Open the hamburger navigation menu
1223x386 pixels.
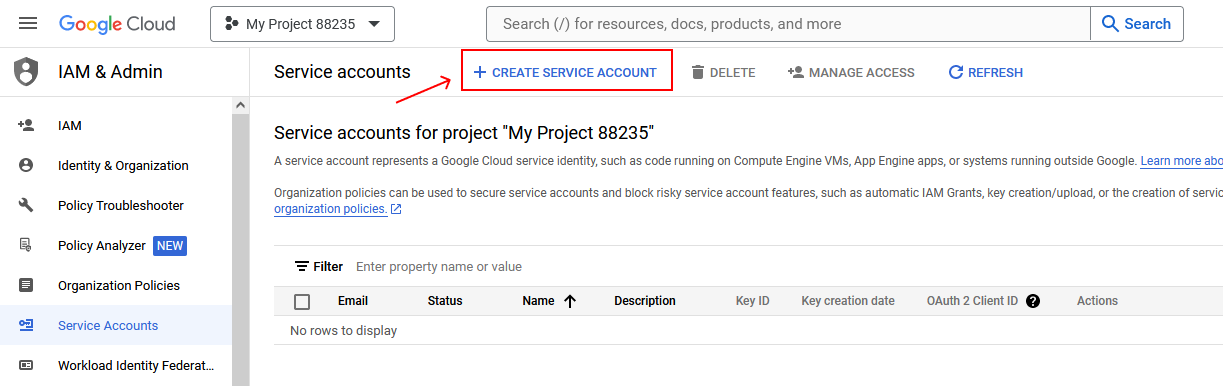coord(28,23)
